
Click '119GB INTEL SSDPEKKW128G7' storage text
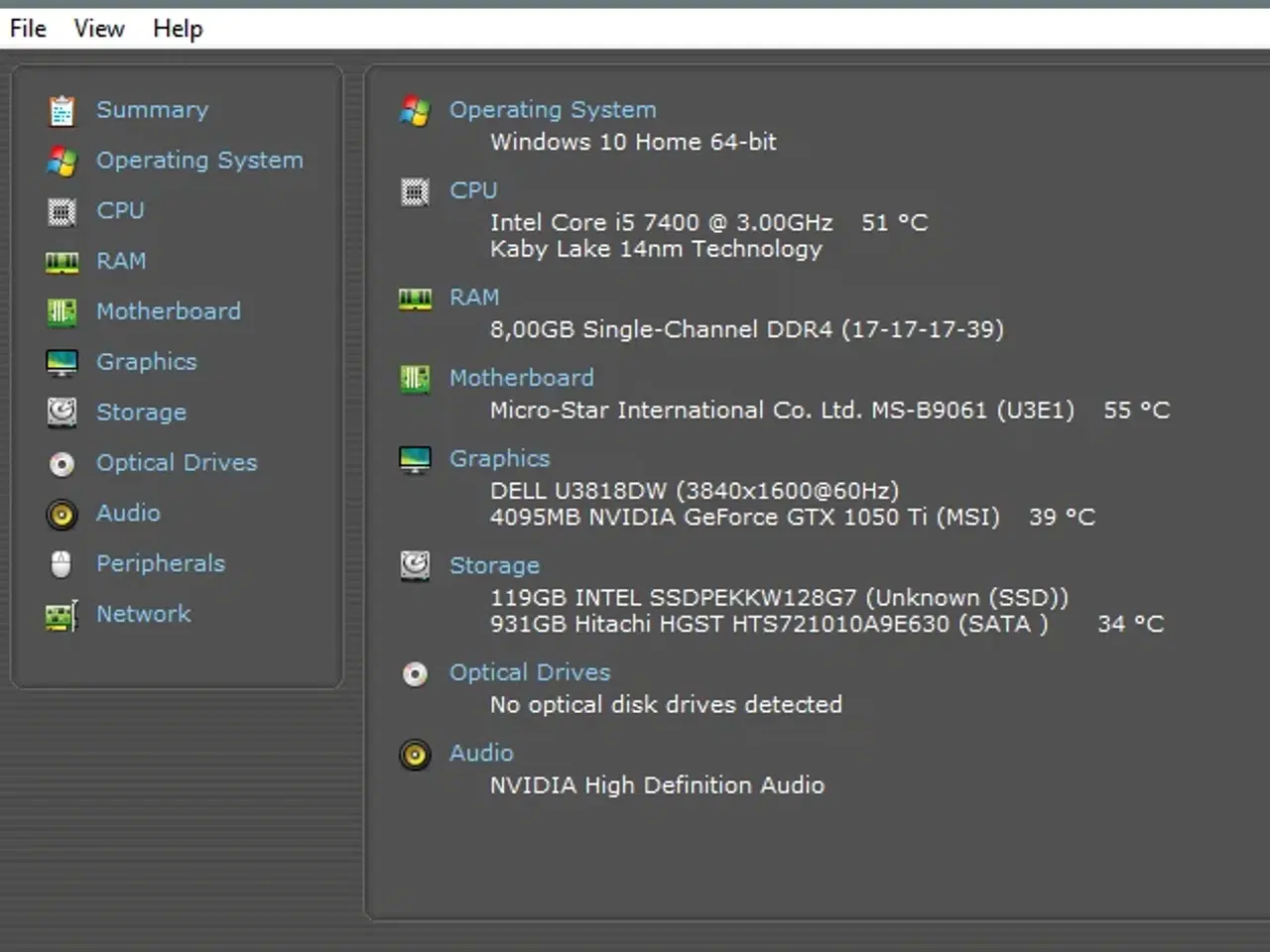tap(673, 598)
